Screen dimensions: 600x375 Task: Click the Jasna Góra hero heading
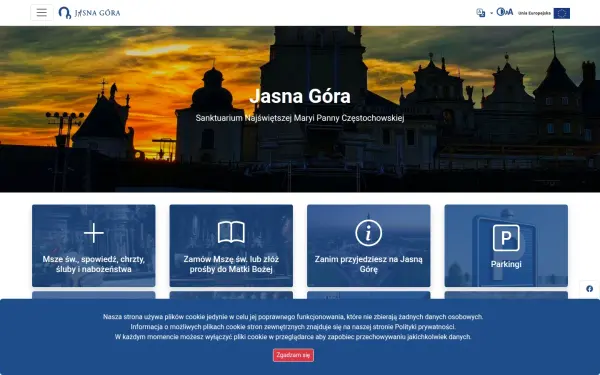pyautogui.click(x=300, y=96)
